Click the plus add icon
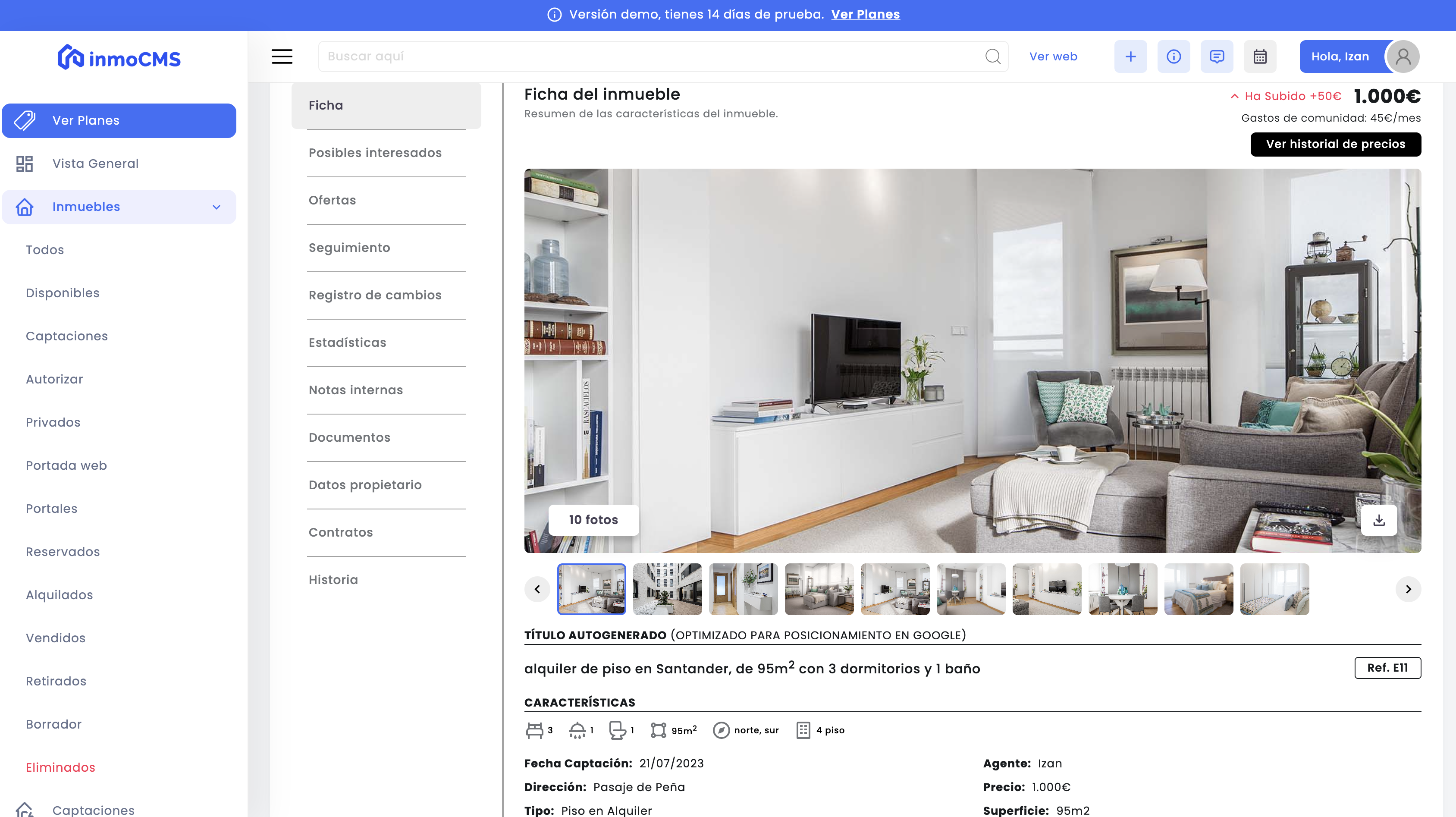 (1130, 57)
